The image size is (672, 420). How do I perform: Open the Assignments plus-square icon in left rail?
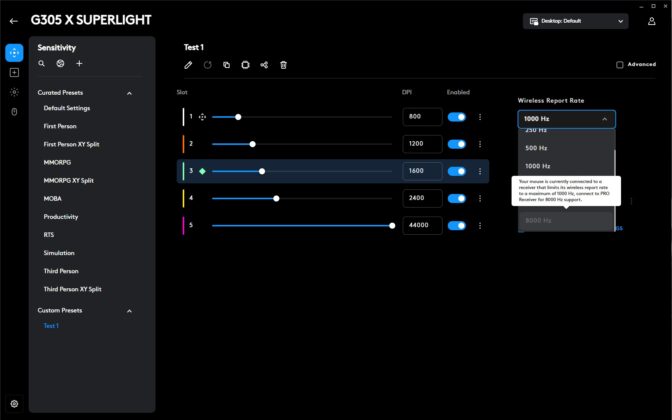(x=14, y=72)
